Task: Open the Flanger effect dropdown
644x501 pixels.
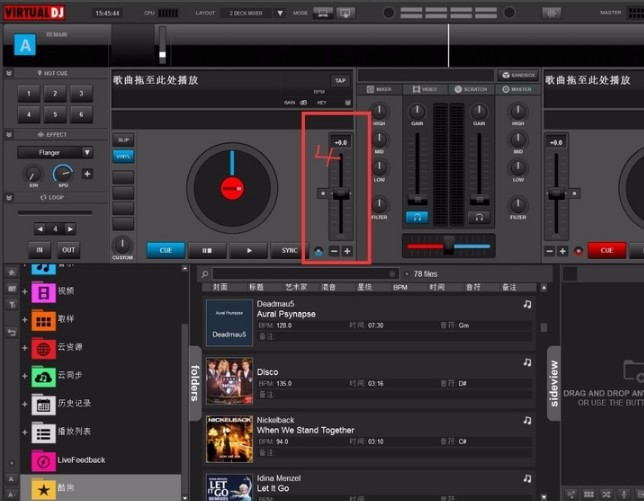Action: [x=87, y=152]
